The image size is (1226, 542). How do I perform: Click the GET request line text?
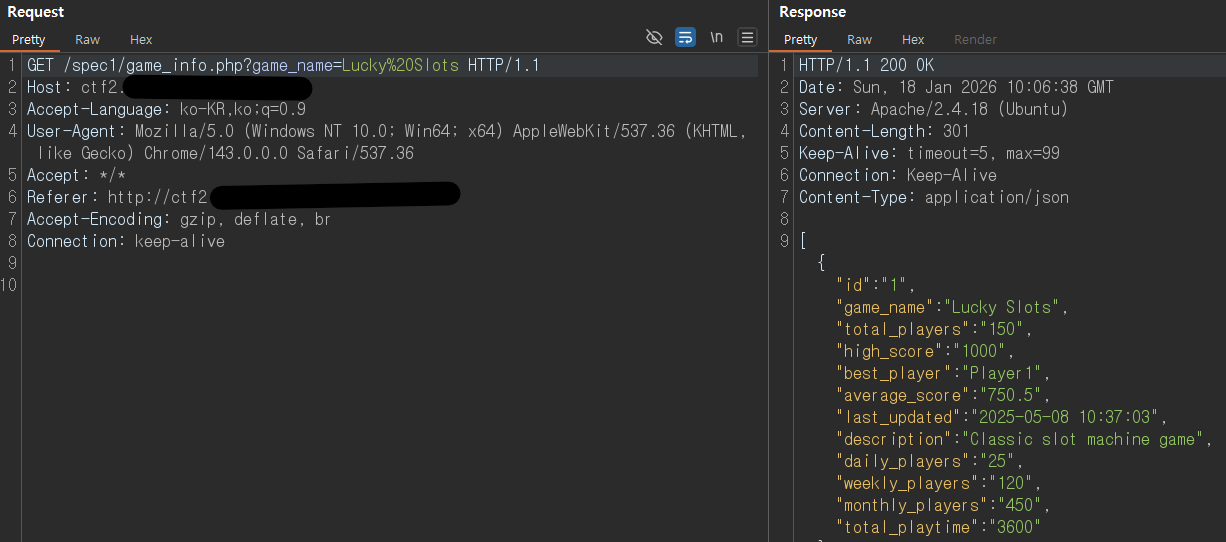[283, 66]
